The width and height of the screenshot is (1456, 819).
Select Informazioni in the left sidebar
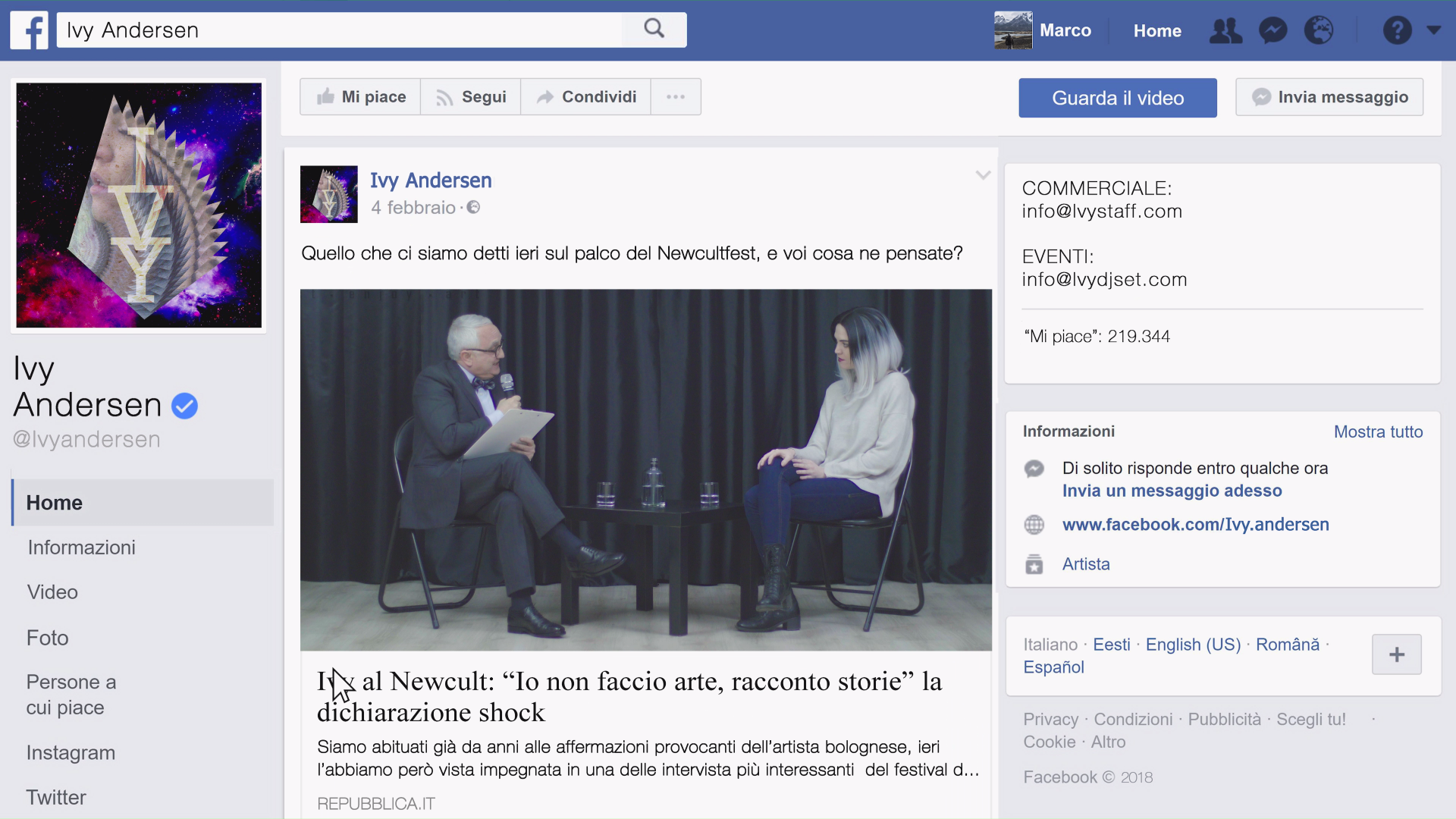pyautogui.click(x=81, y=548)
